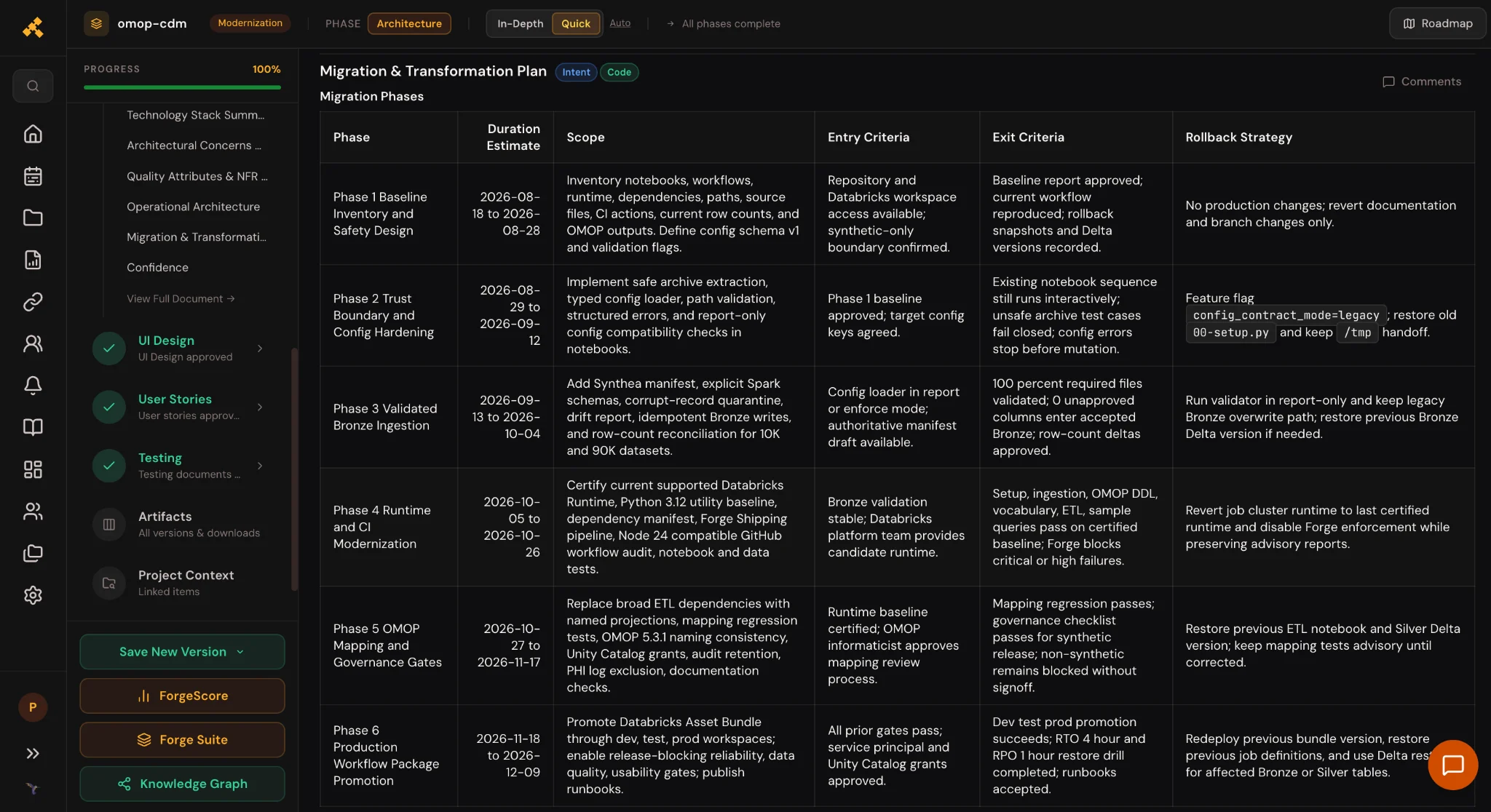Click omop-cdm project name
Screen dimensions: 1491x812
(x=152, y=23)
